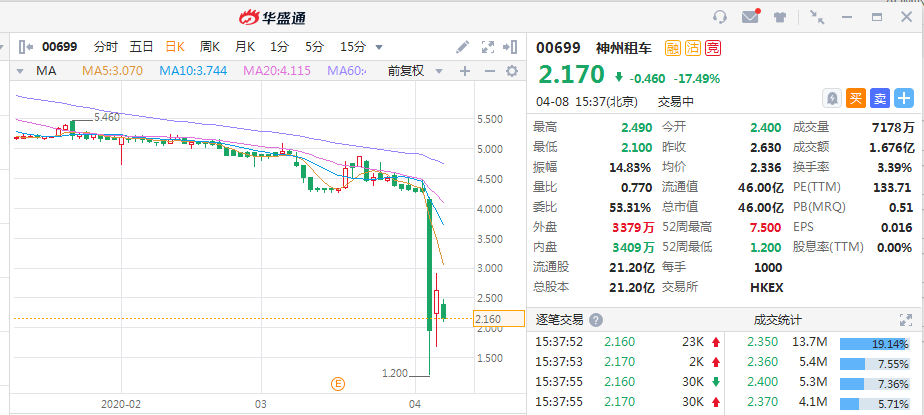Click the 19.14% volume bar
Image resolution: width=924 pixels, height=415 pixels.
pos(874,344)
